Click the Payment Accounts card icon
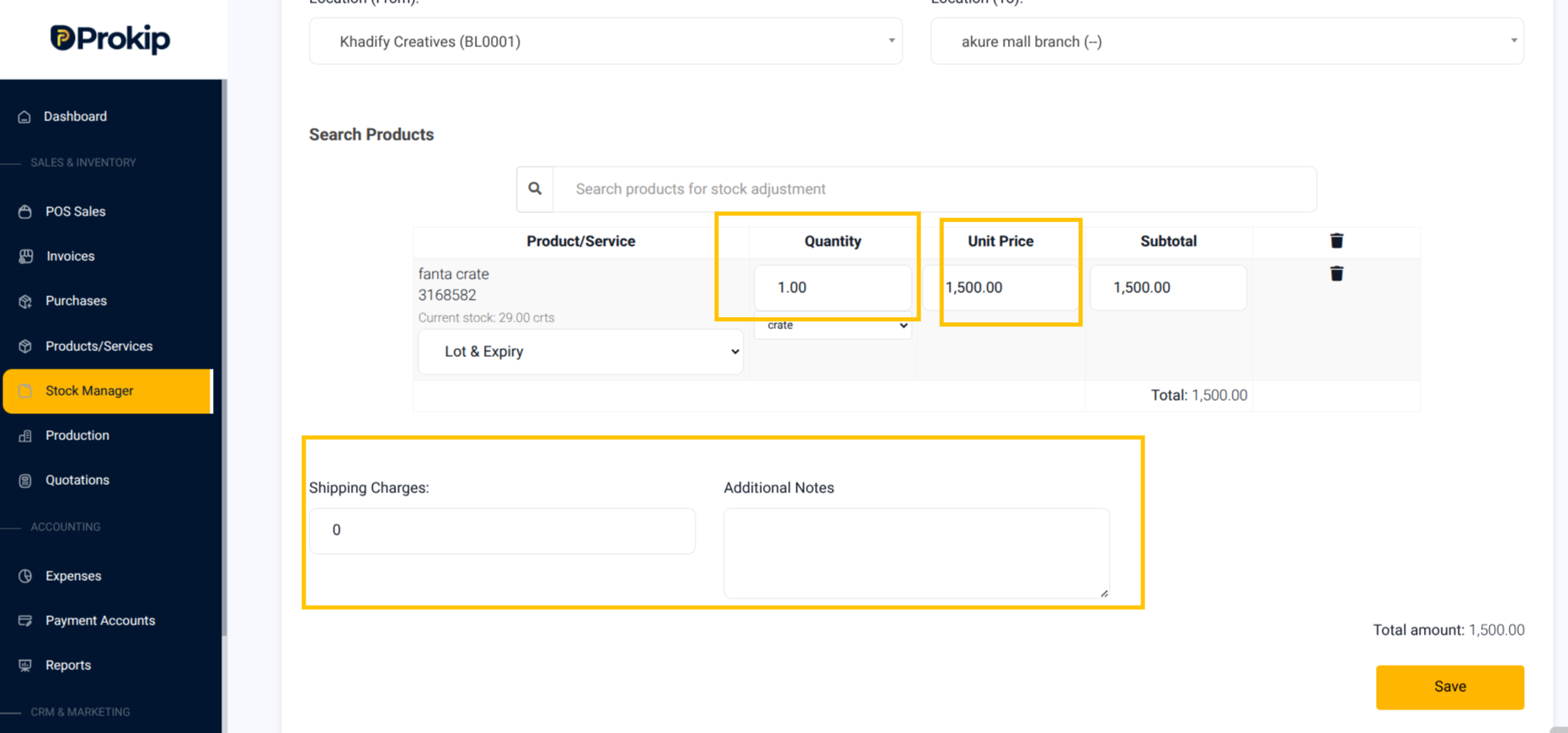This screenshot has height=733, width=1568. pos(25,621)
